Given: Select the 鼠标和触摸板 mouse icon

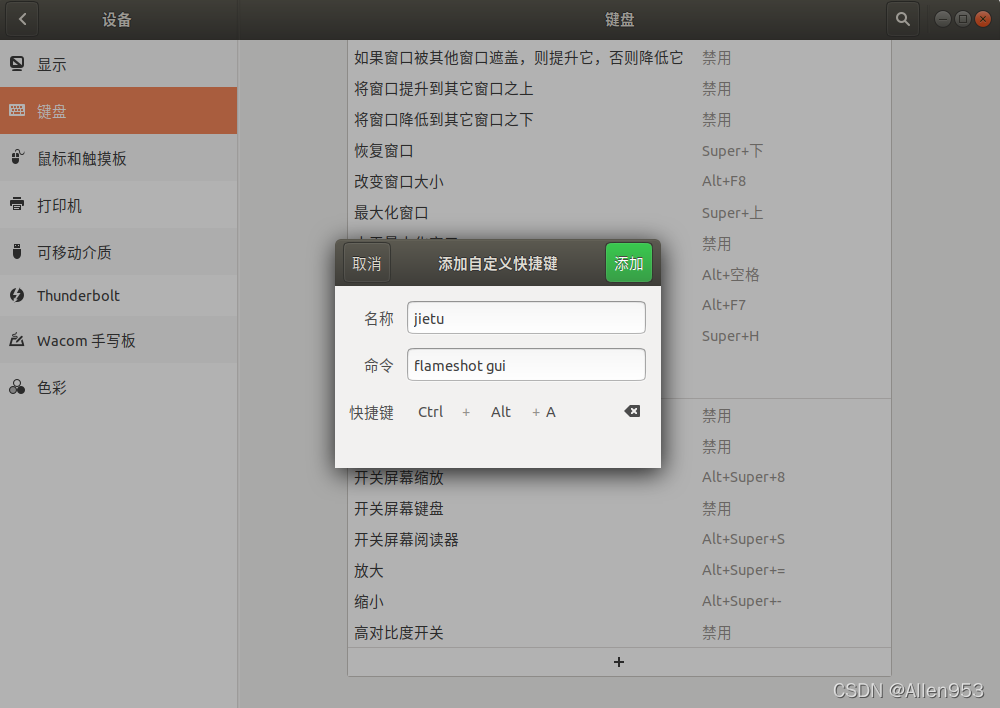Looking at the screenshot, I should click(x=17, y=158).
